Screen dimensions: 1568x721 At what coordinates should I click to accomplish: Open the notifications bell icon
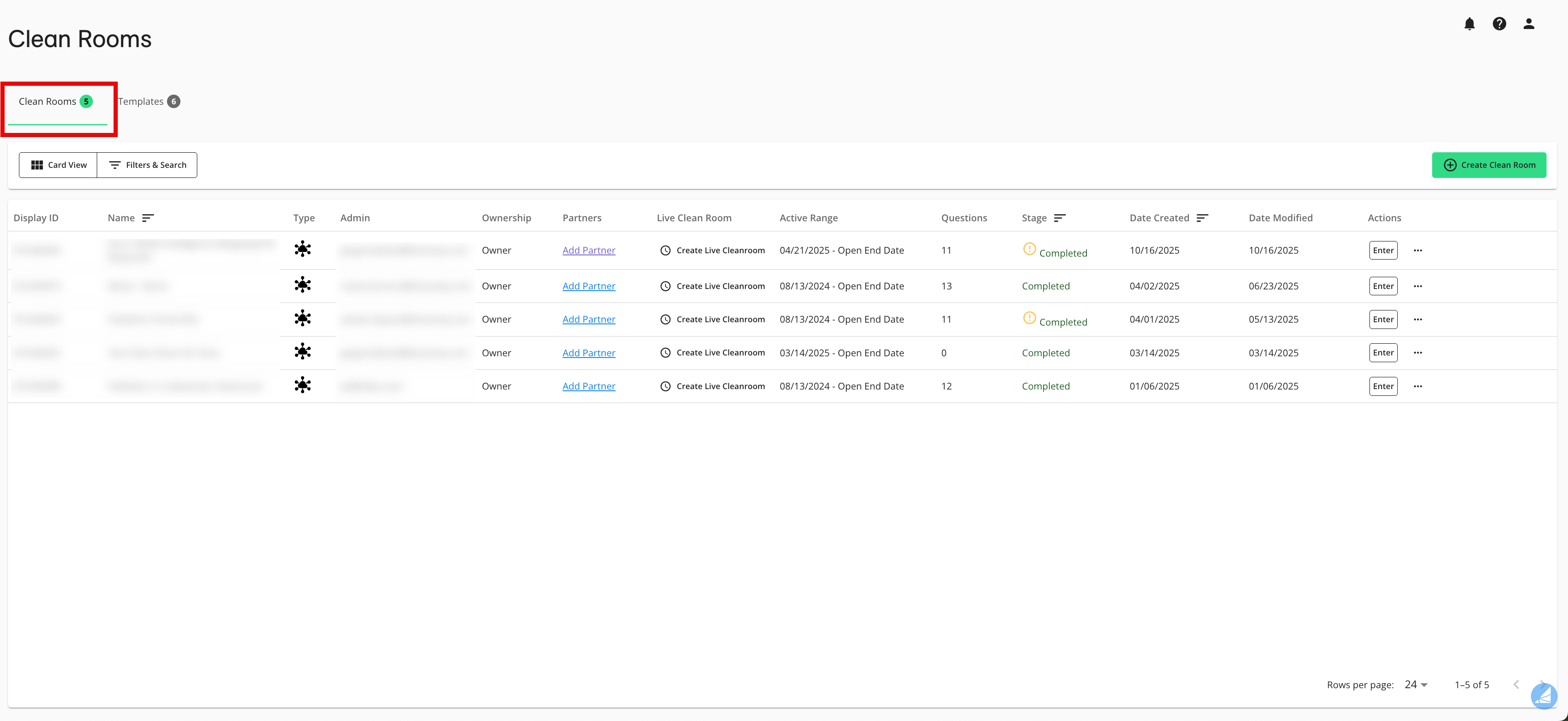click(1470, 24)
